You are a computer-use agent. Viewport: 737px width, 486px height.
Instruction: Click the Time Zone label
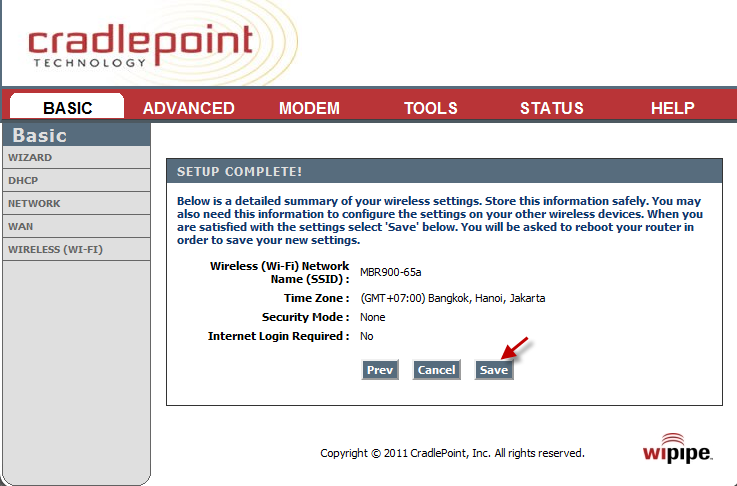pos(316,298)
